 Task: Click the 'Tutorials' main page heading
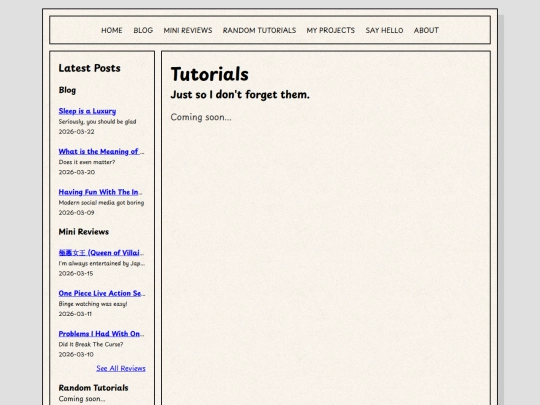click(x=209, y=74)
